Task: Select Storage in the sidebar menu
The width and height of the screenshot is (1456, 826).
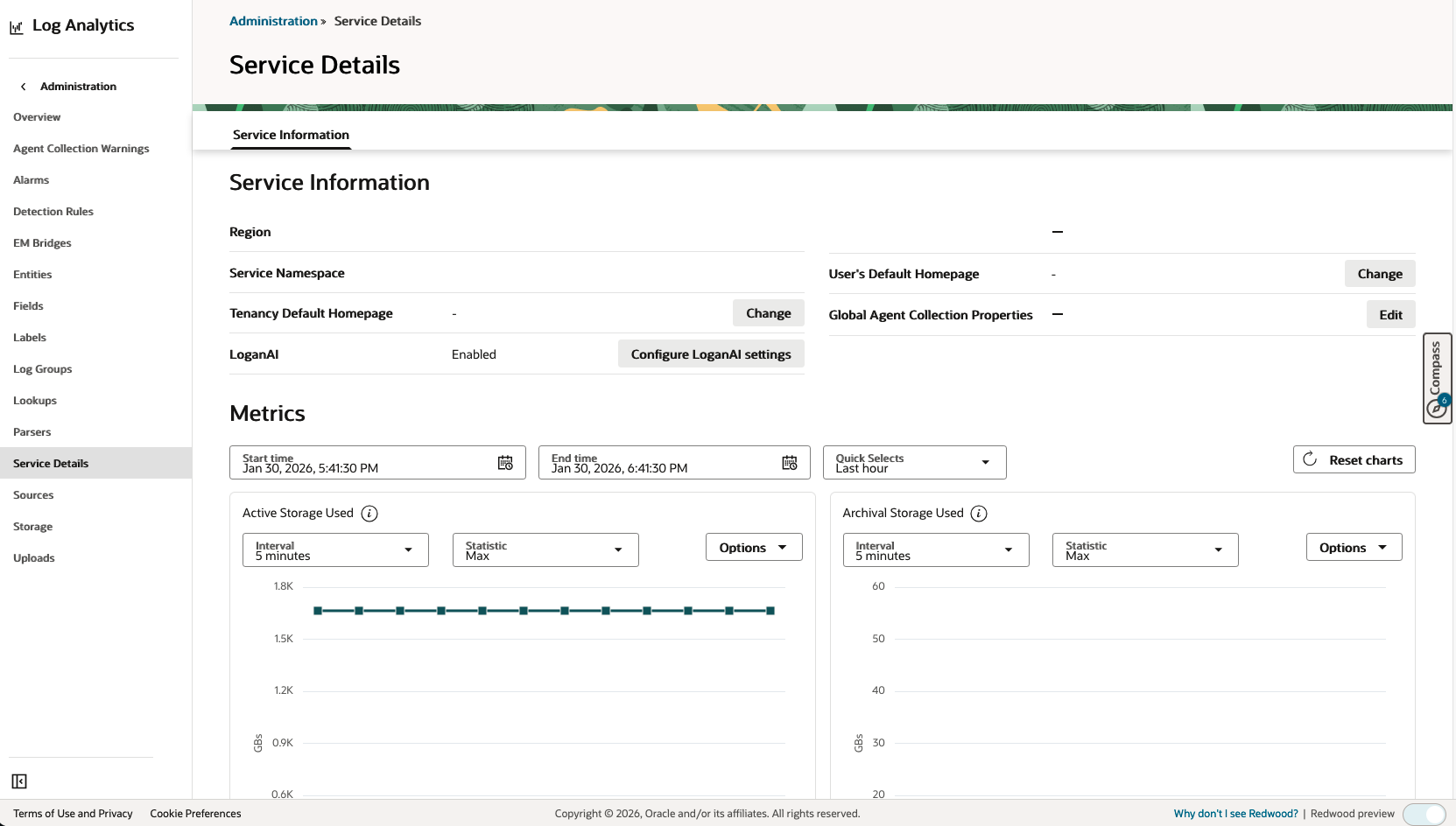Action: point(32,526)
